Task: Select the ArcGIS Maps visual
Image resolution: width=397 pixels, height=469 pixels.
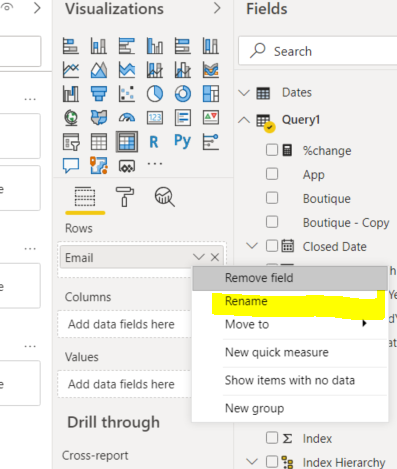Action: (x=99, y=165)
